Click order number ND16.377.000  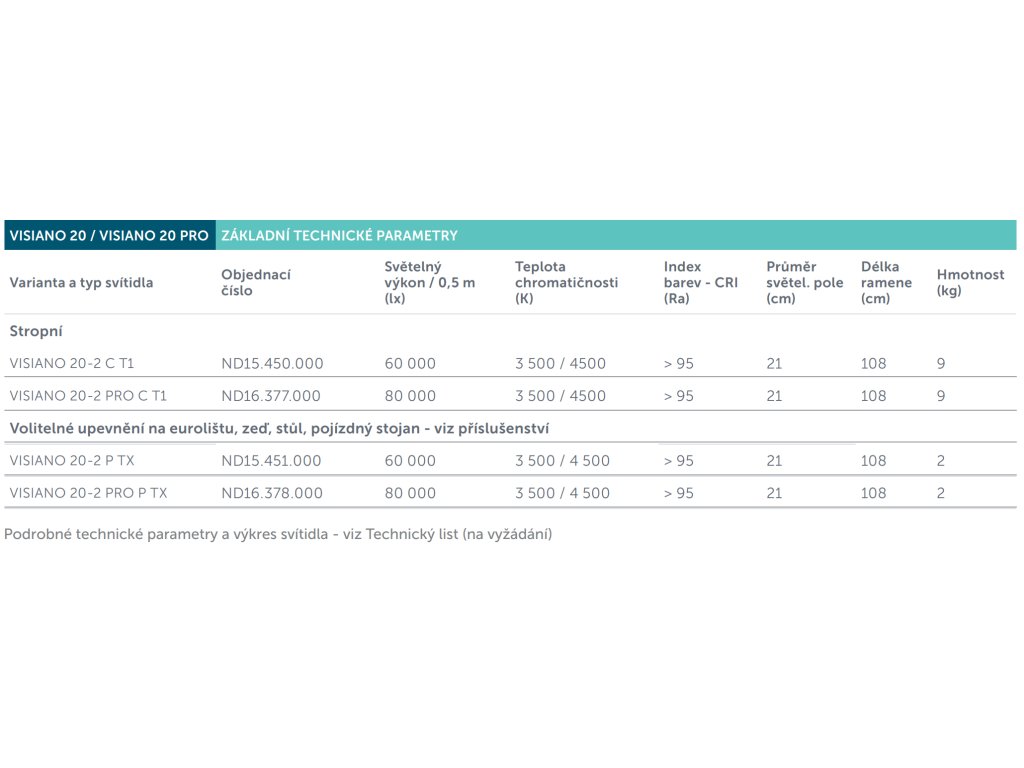pos(270,396)
